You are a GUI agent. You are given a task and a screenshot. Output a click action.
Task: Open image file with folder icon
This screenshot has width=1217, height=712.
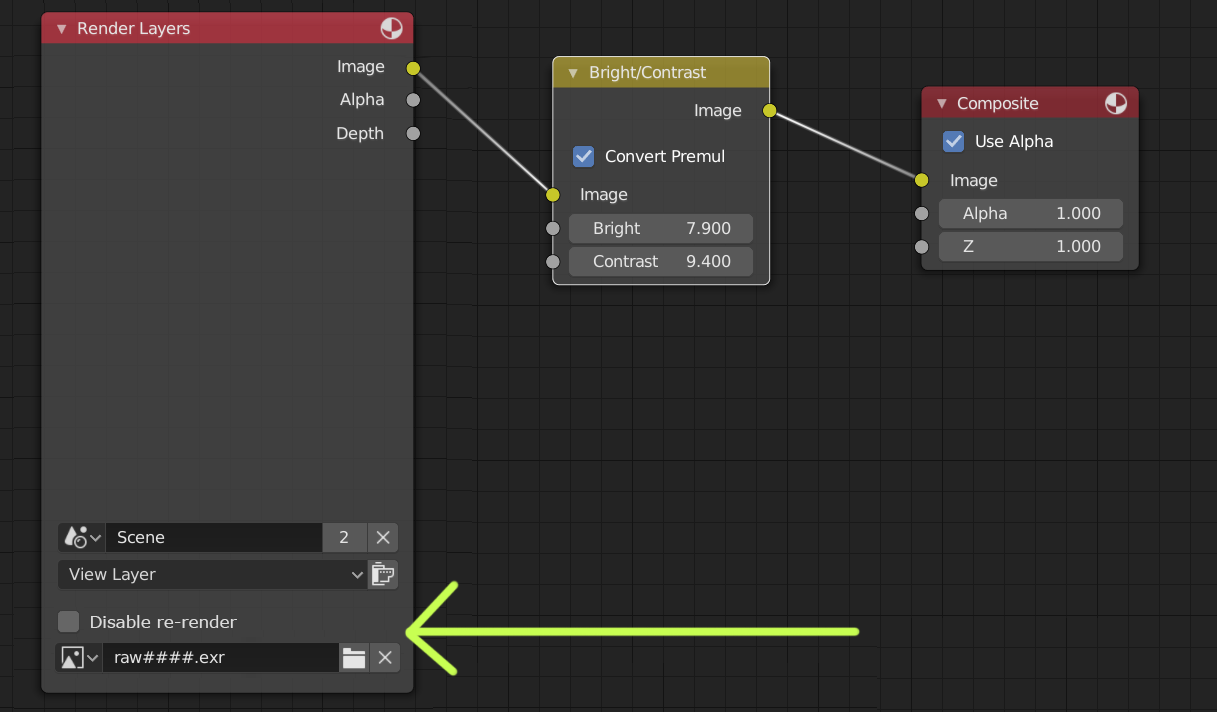pyautogui.click(x=354, y=657)
